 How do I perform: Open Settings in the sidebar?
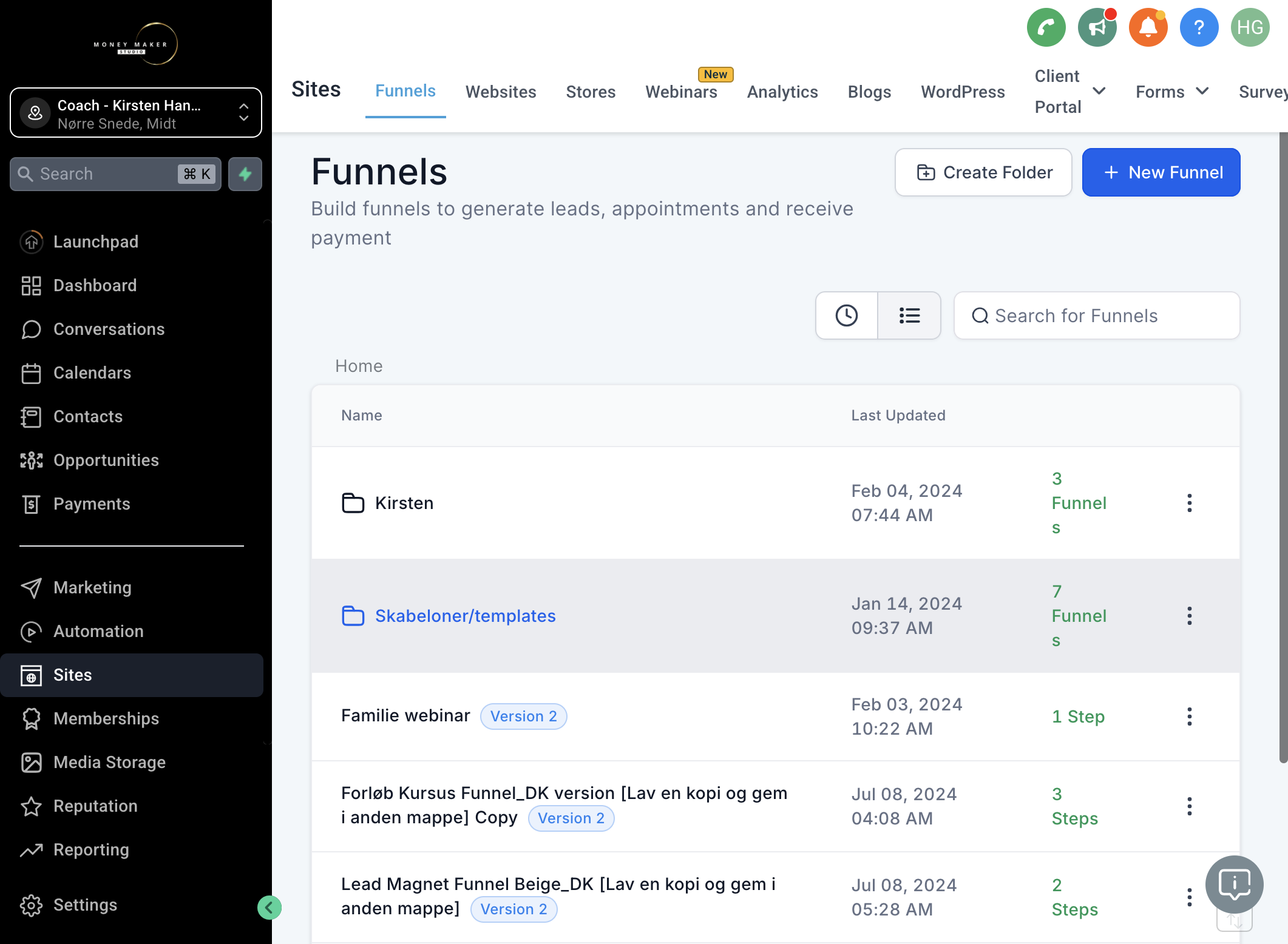pos(132,905)
